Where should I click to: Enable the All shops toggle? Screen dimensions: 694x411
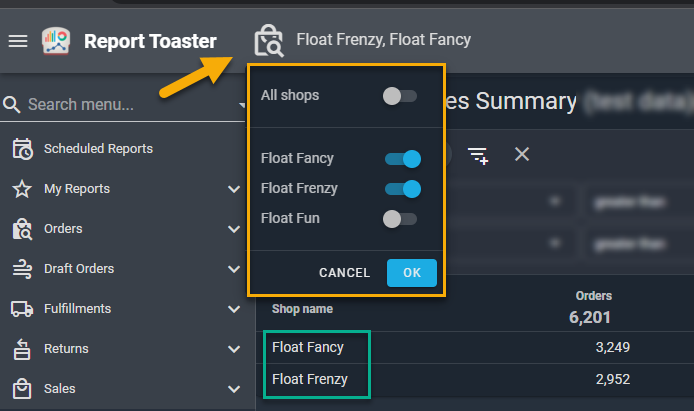point(400,96)
